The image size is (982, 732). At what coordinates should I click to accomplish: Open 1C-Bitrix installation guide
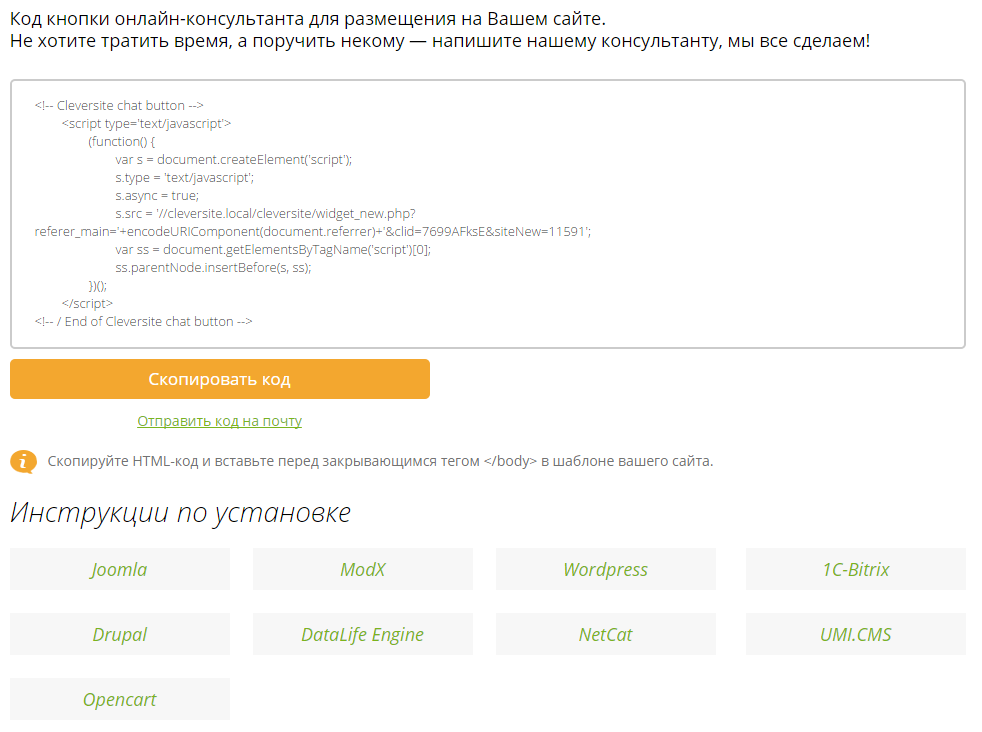pyautogui.click(x=855, y=570)
